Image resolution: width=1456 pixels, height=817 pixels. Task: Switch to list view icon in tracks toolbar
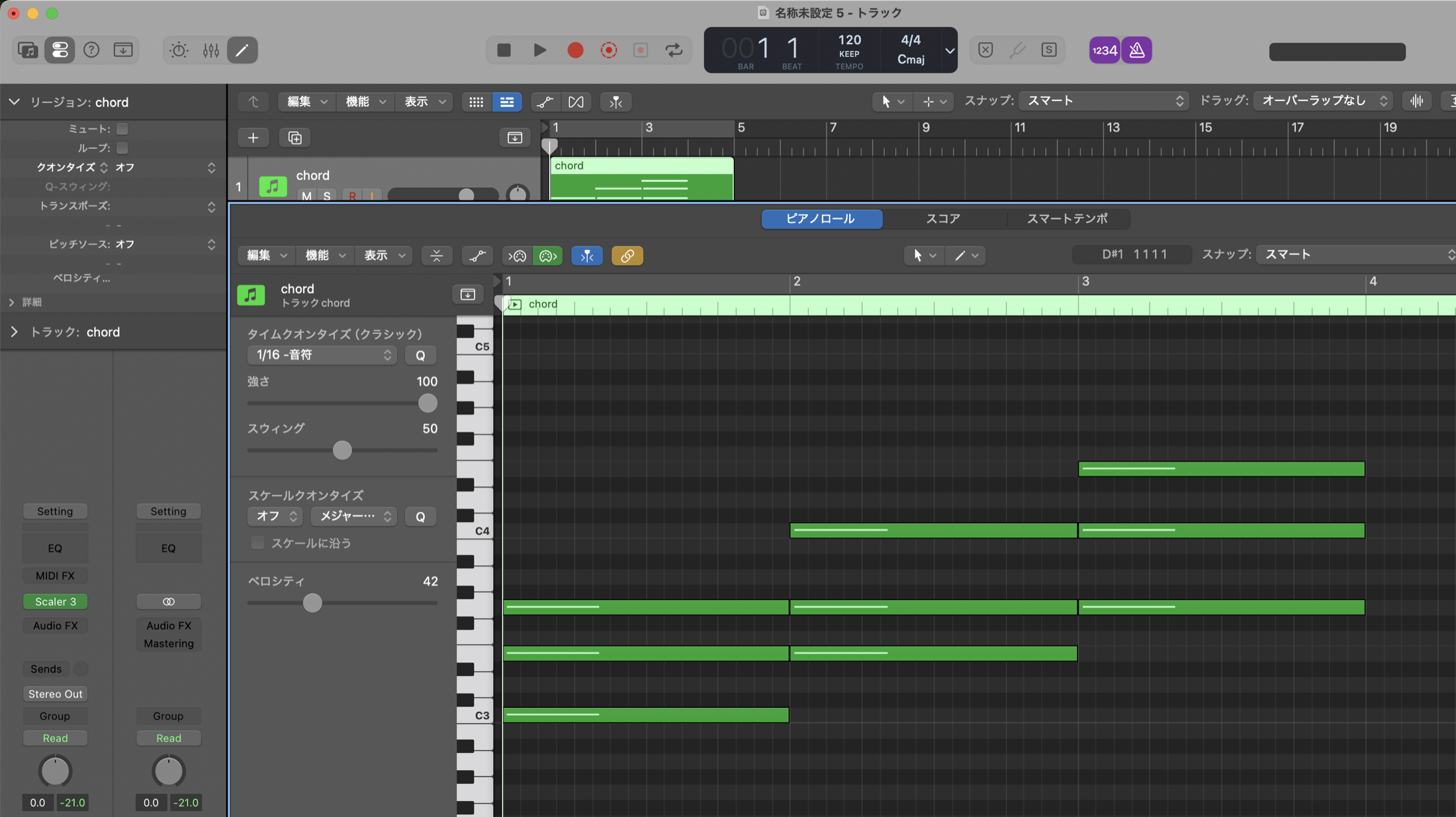507,102
